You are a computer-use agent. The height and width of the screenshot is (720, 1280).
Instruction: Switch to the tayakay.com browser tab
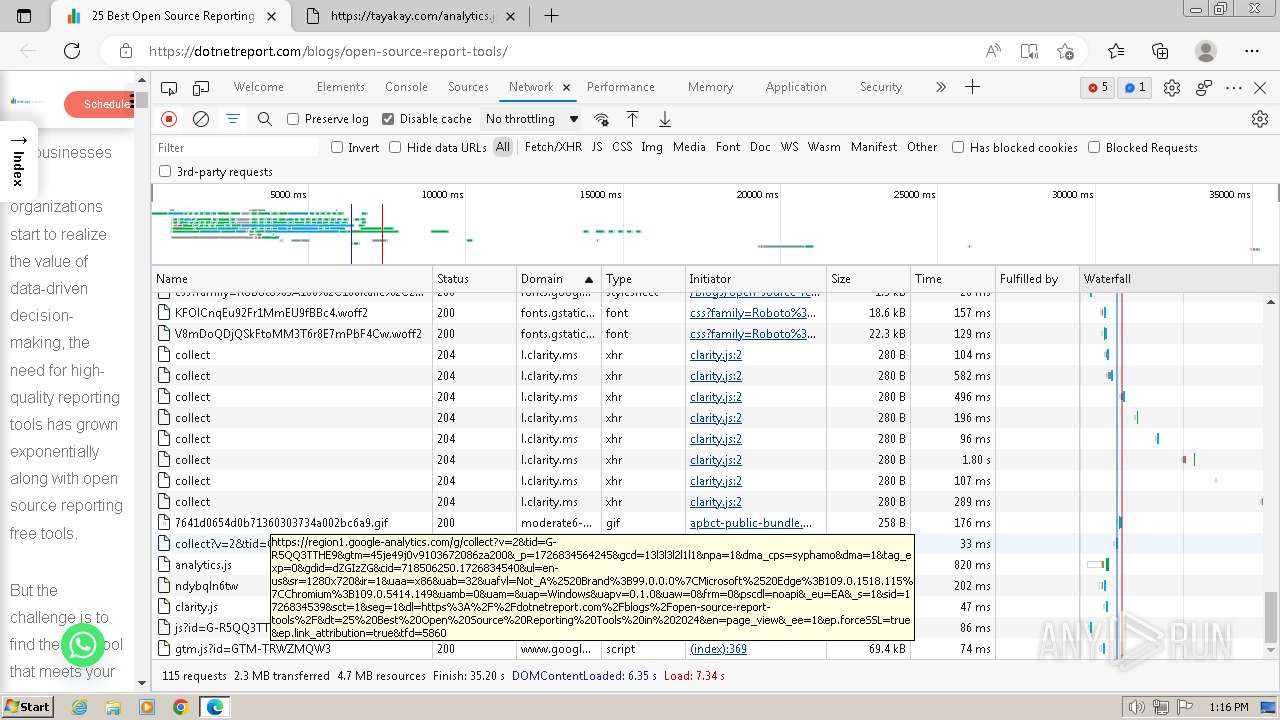tap(413, 16)
